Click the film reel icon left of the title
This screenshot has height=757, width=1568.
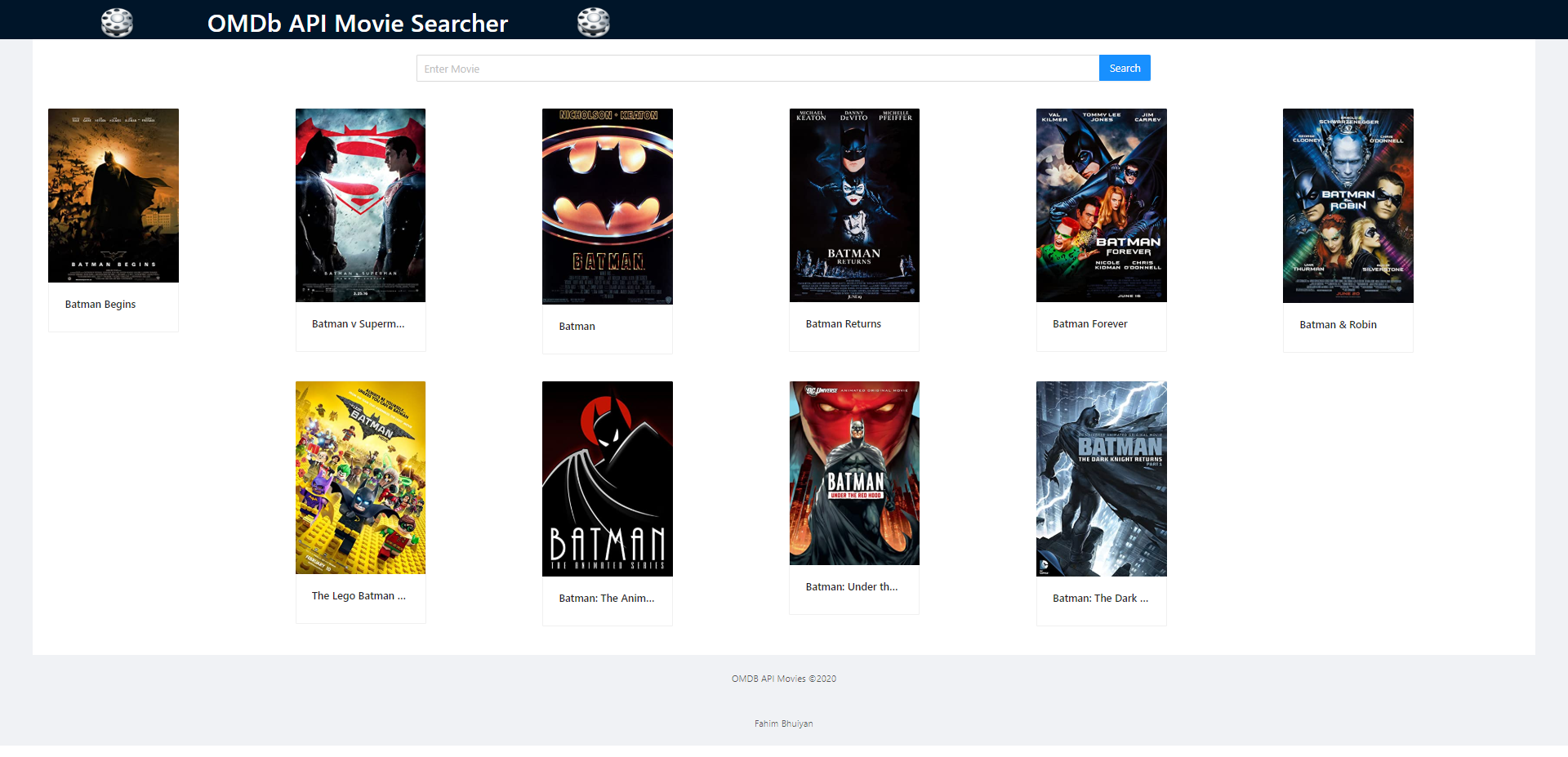pos(117,23)
